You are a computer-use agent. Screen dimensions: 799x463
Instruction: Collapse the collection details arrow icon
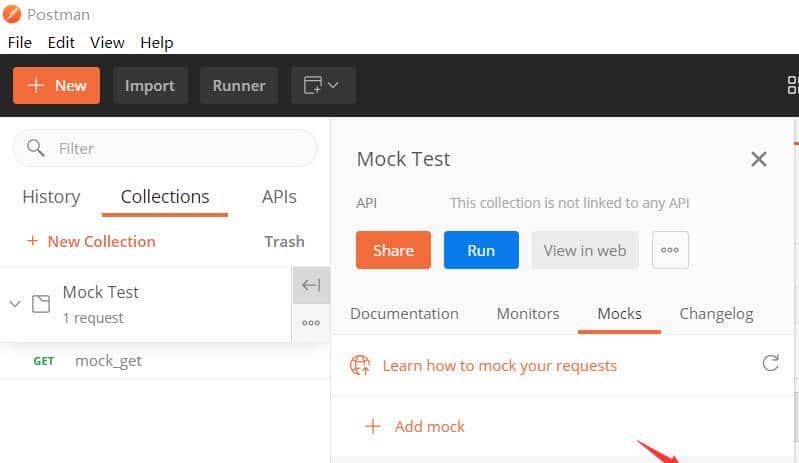click(x=311, y=285)
